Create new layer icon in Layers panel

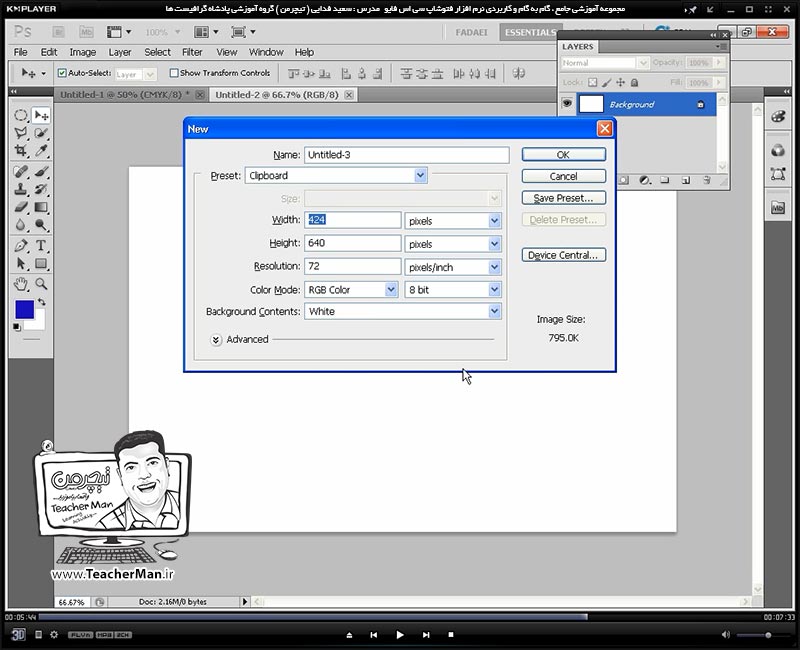[686, 180]
